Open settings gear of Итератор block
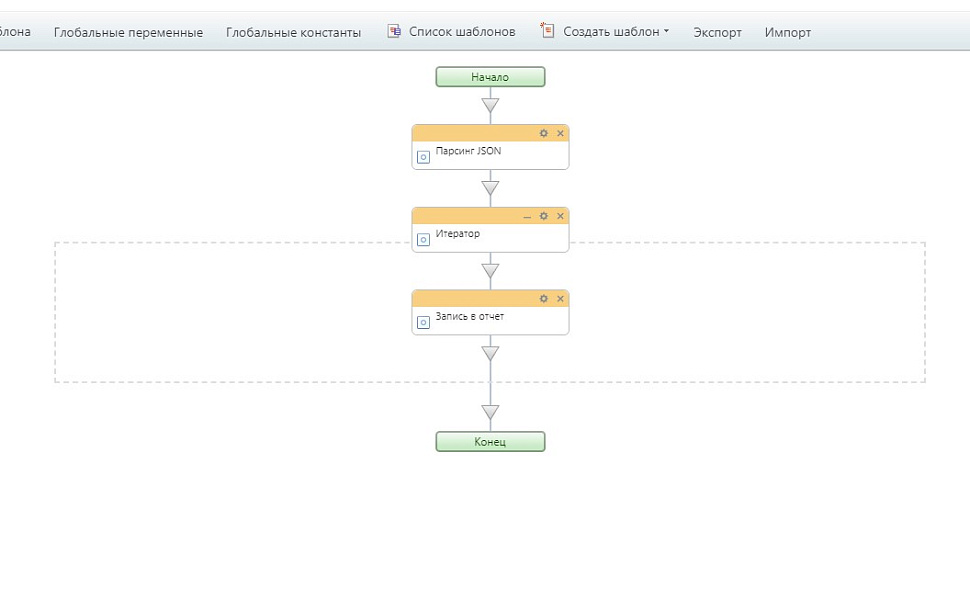Viewport: 970px width, 600px height. pyautogui.click(x=544, y=216)
